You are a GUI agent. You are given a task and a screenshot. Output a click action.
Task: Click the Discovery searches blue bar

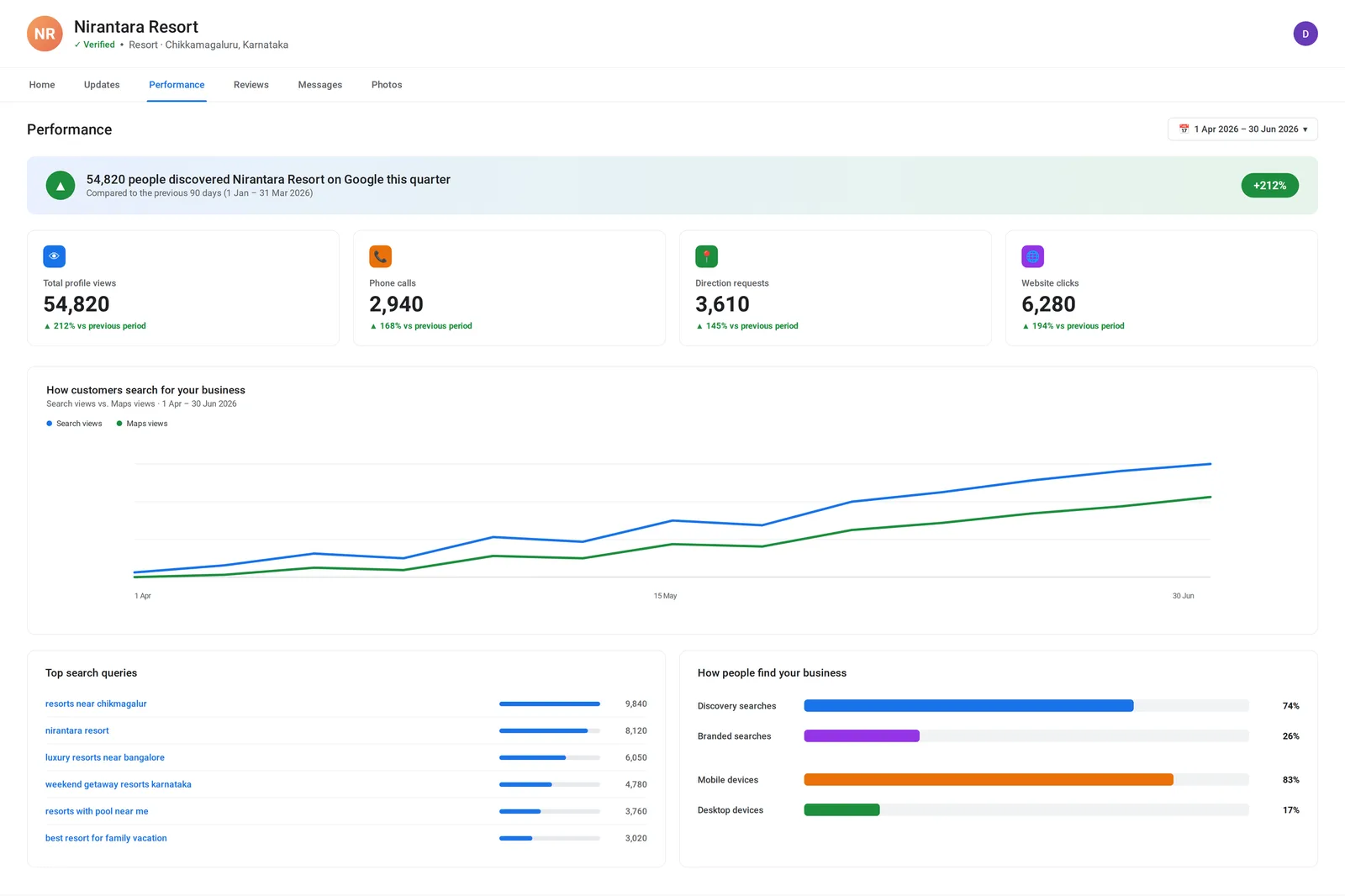click(x=968, y=706)
